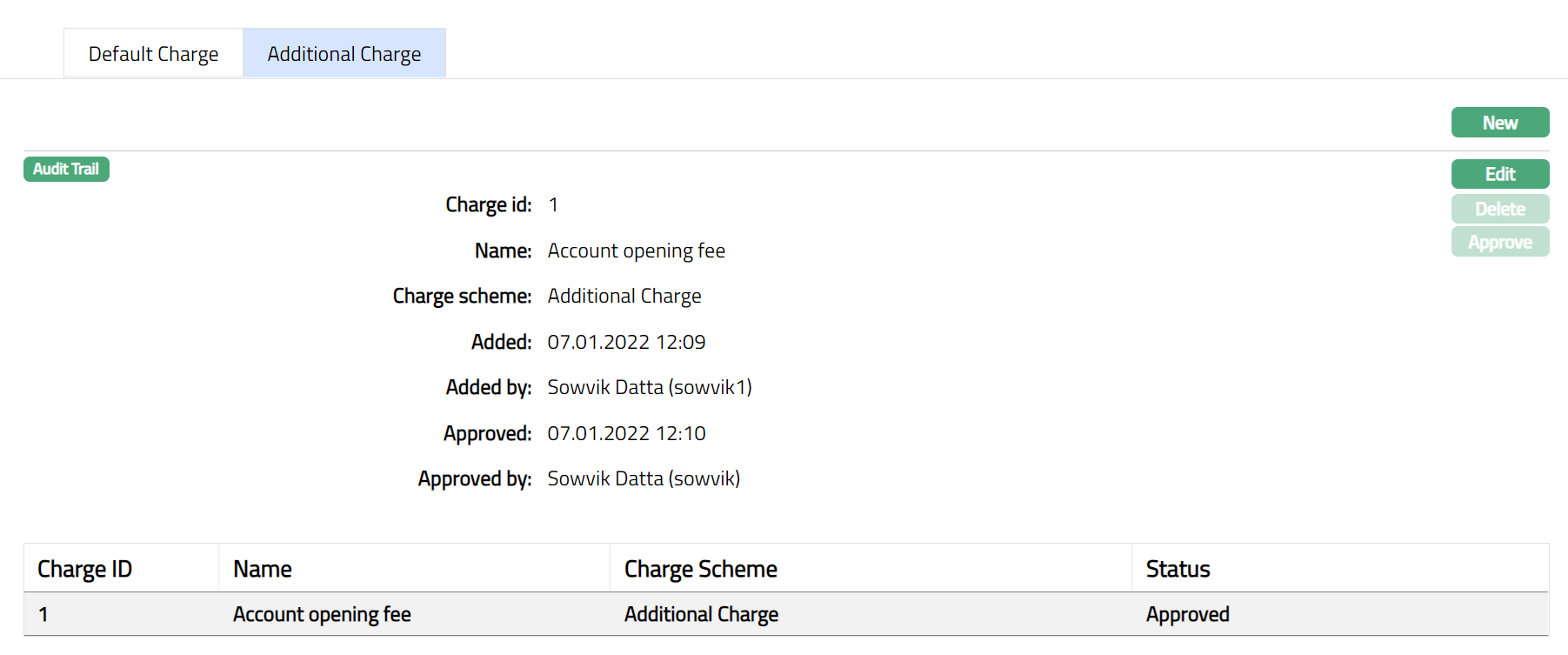Click Additional Charge cell in table row
Image resolution: width=1568 pixels, height=655 pixels.
(x=701, y=614)
